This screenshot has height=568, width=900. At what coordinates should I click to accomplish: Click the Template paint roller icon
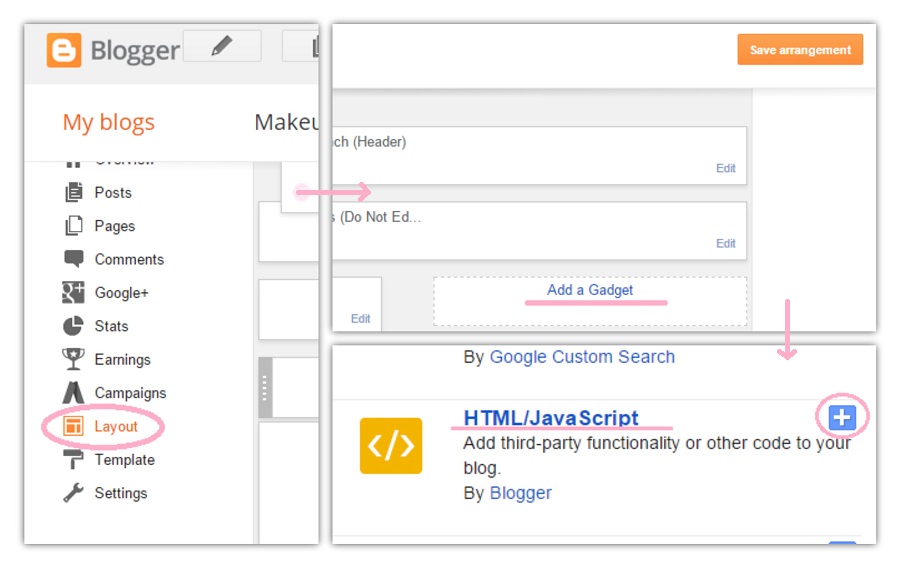point(73,460)
